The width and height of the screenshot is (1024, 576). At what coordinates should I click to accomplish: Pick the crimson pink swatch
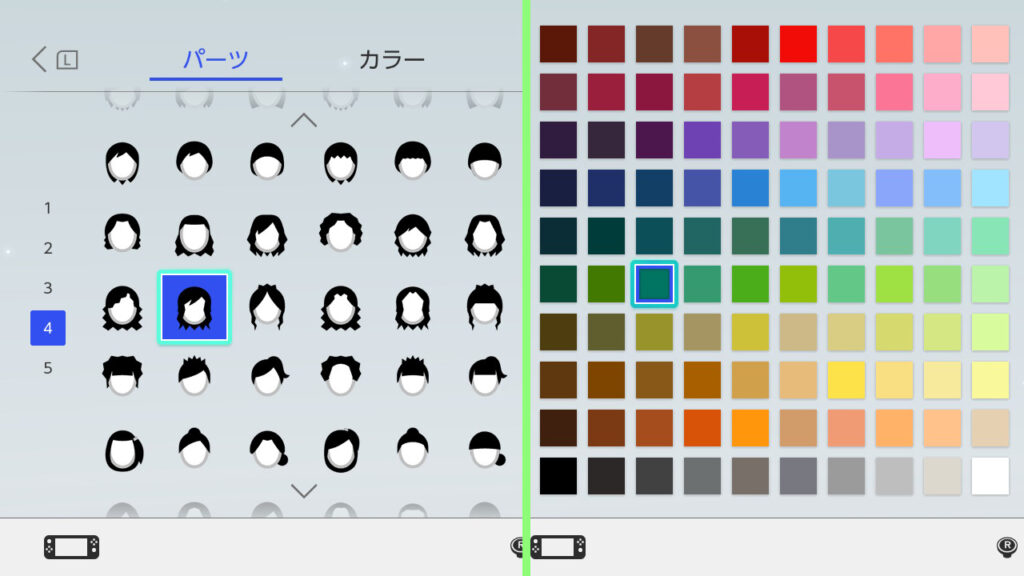(x=750, y=92)
